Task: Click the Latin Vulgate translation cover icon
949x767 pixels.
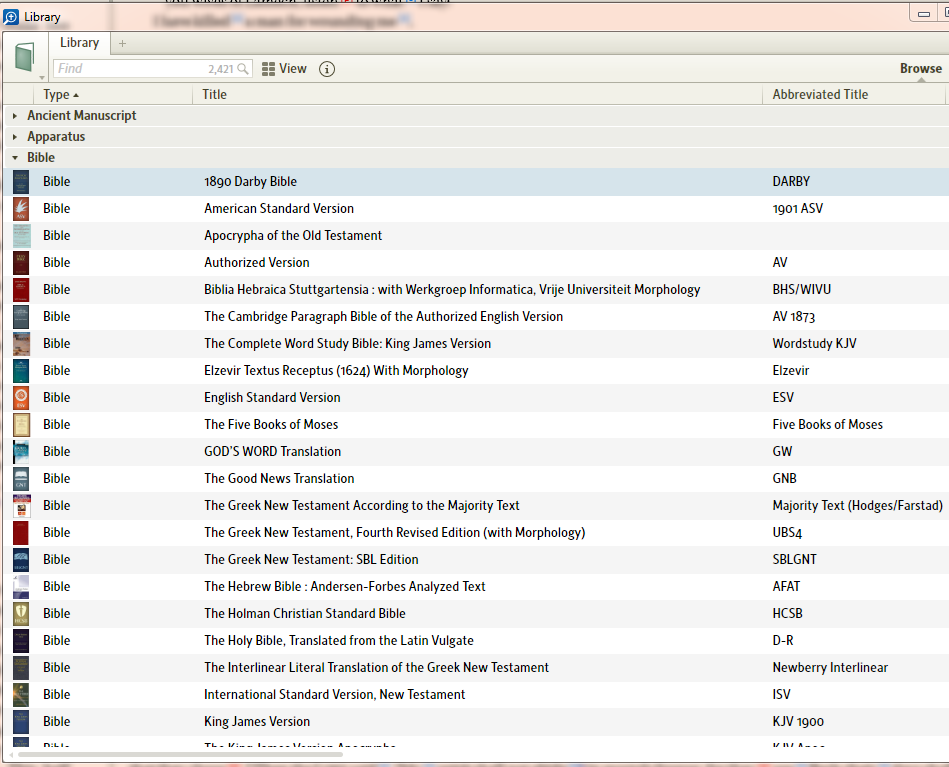Action: pos(21,640)
